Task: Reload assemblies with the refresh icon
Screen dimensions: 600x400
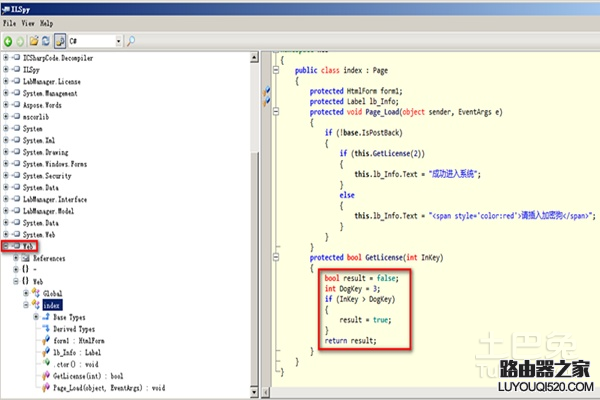Action: (46, 41)
